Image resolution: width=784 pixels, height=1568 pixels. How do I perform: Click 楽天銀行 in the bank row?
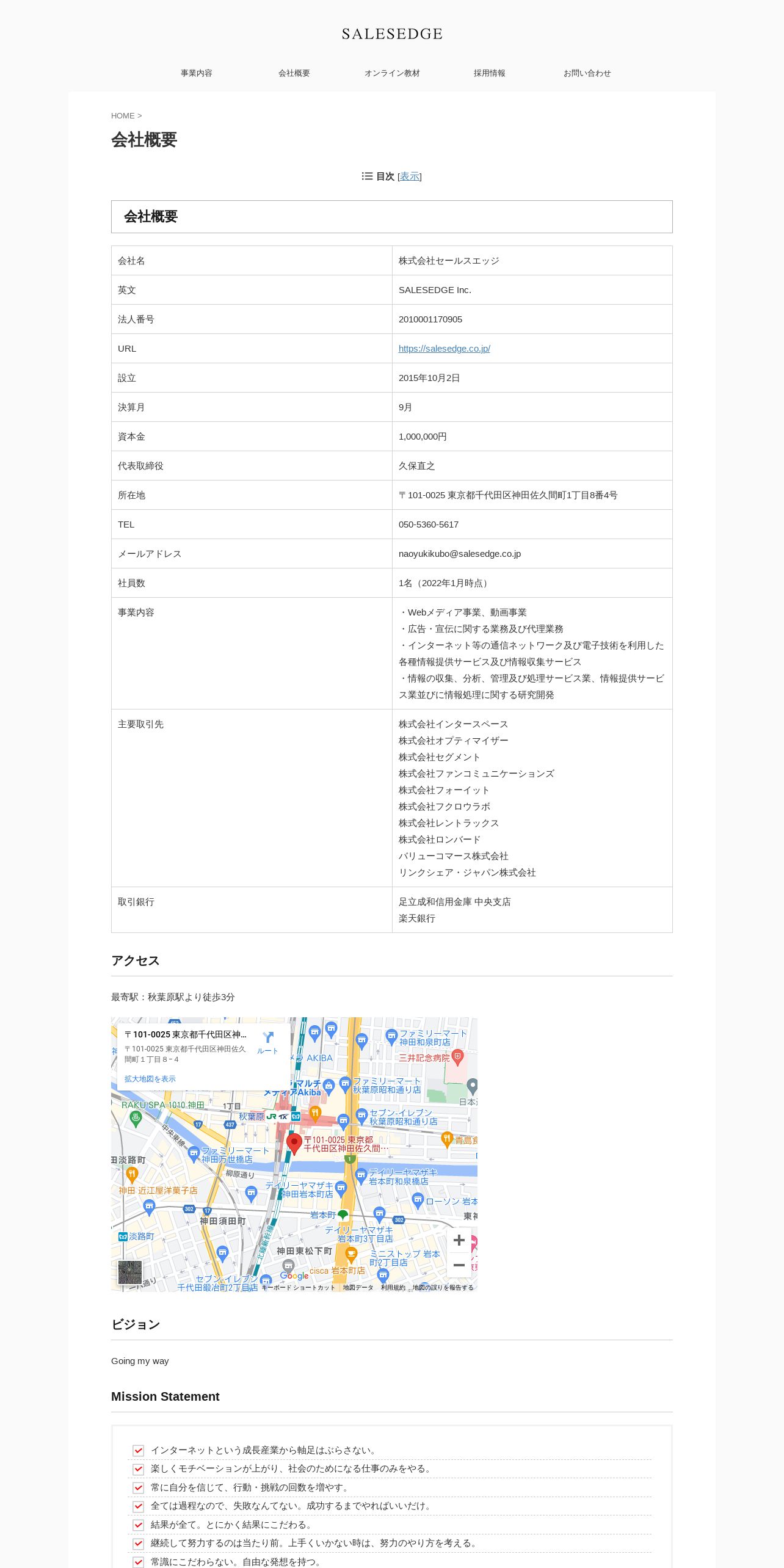pyautogui.click(x=417, y=918)
